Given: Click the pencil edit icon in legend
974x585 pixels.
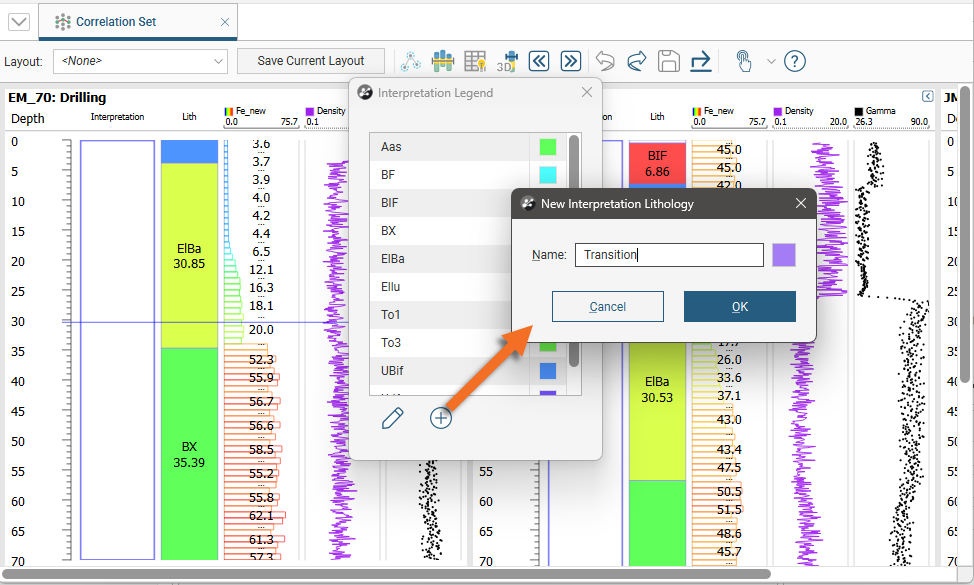Looking at the screenshot, I should pos(393,418).
